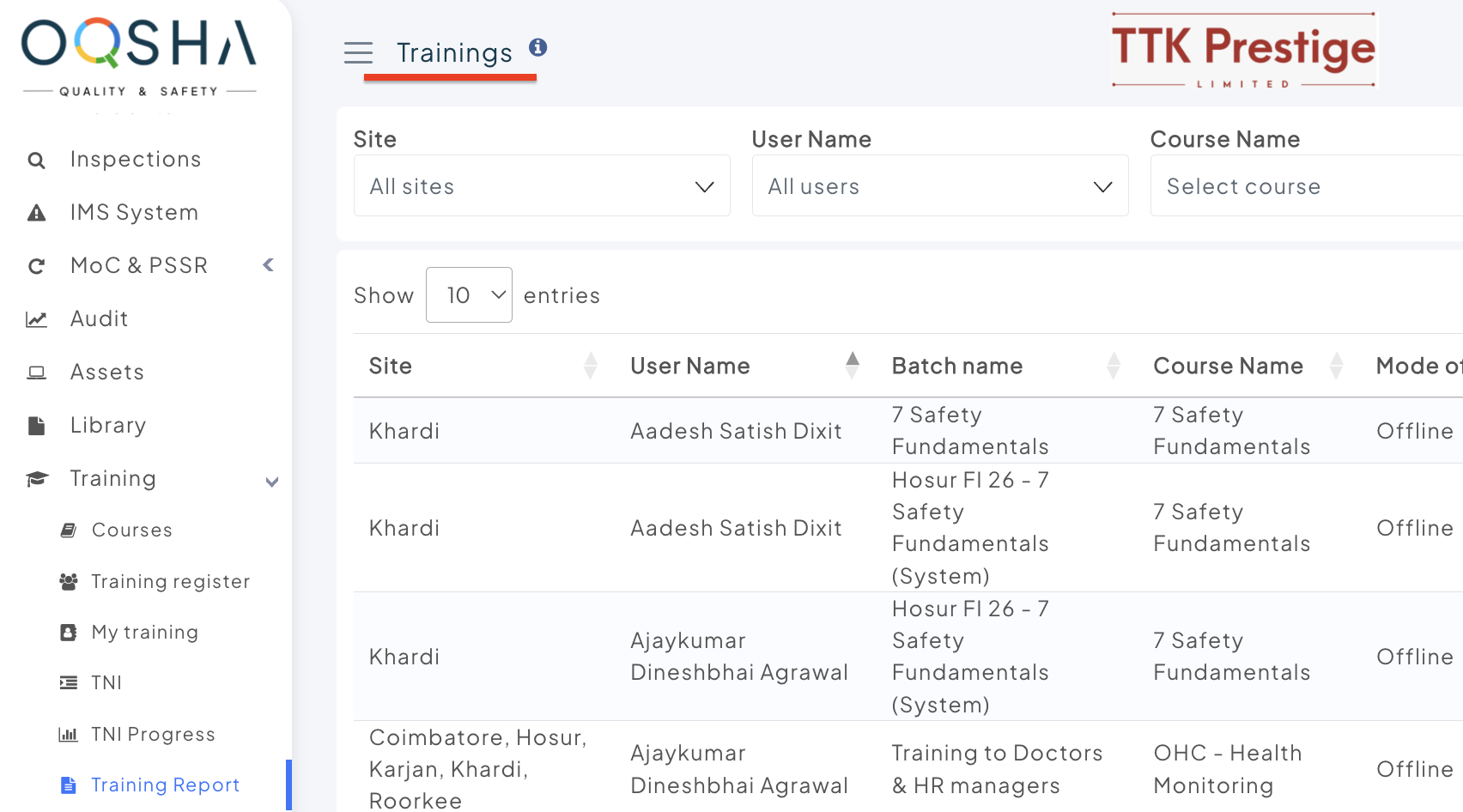Change the show entries count dropdown
This screenshot has width=1463, height=812.
(469, 295)
